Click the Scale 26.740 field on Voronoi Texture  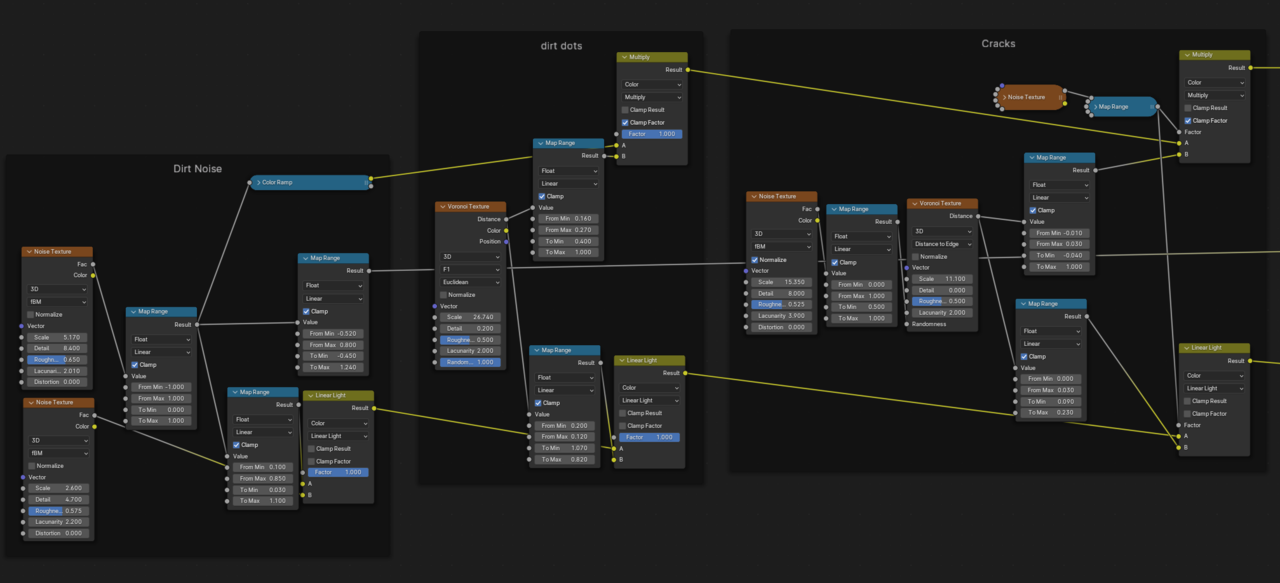pyautogui.click(x=471, y=316)
